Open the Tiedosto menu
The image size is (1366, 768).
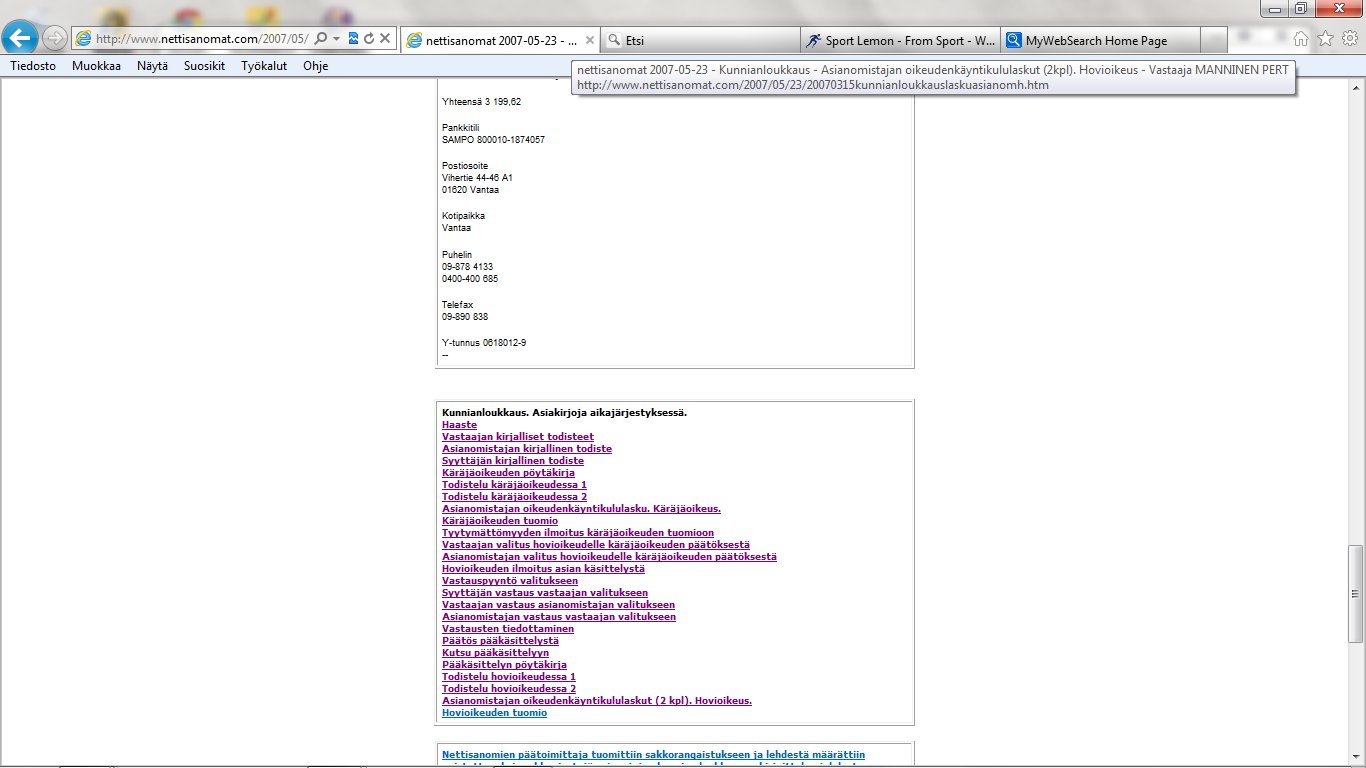point(33,66)
